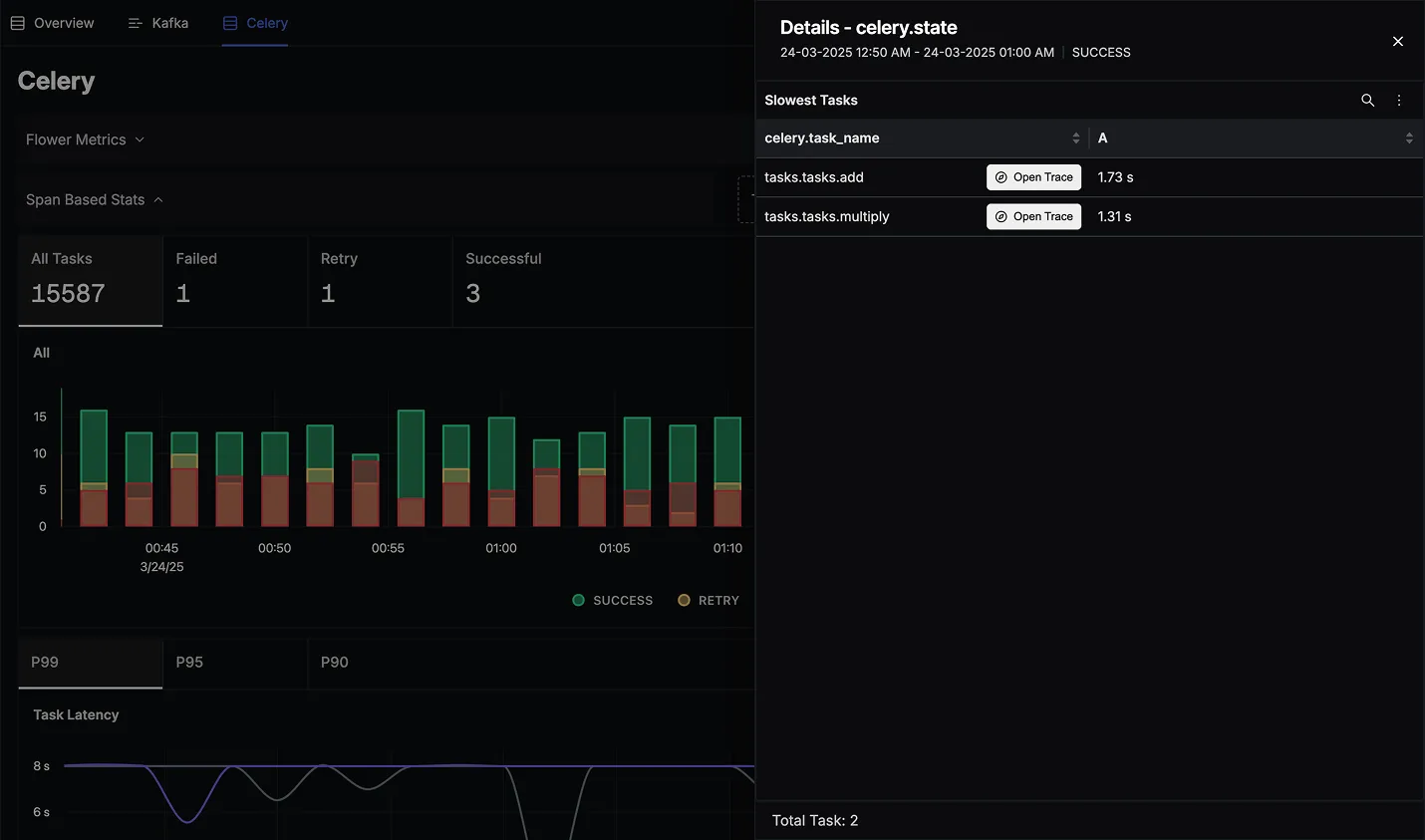Viewport: 1425px width, 840px height.
Task: Click the tasks.tasks.add row name
Action: pyautogui.click(x=814, y=177)
